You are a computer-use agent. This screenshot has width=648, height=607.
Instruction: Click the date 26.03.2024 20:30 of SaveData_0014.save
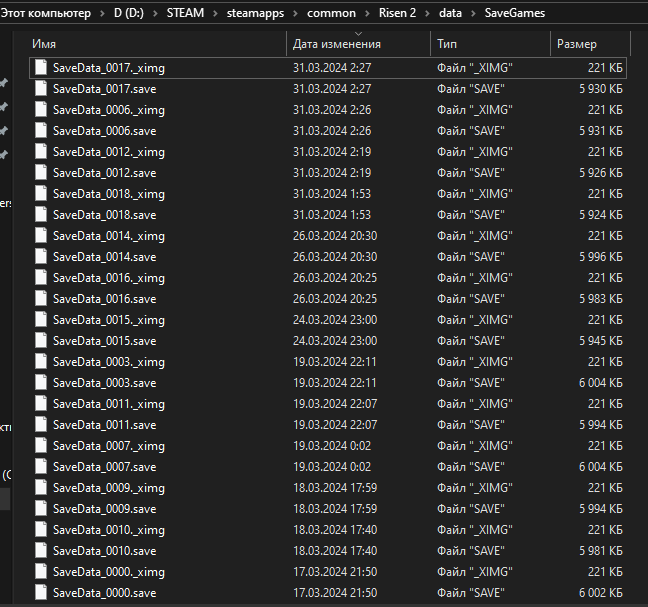click(335, 257)
